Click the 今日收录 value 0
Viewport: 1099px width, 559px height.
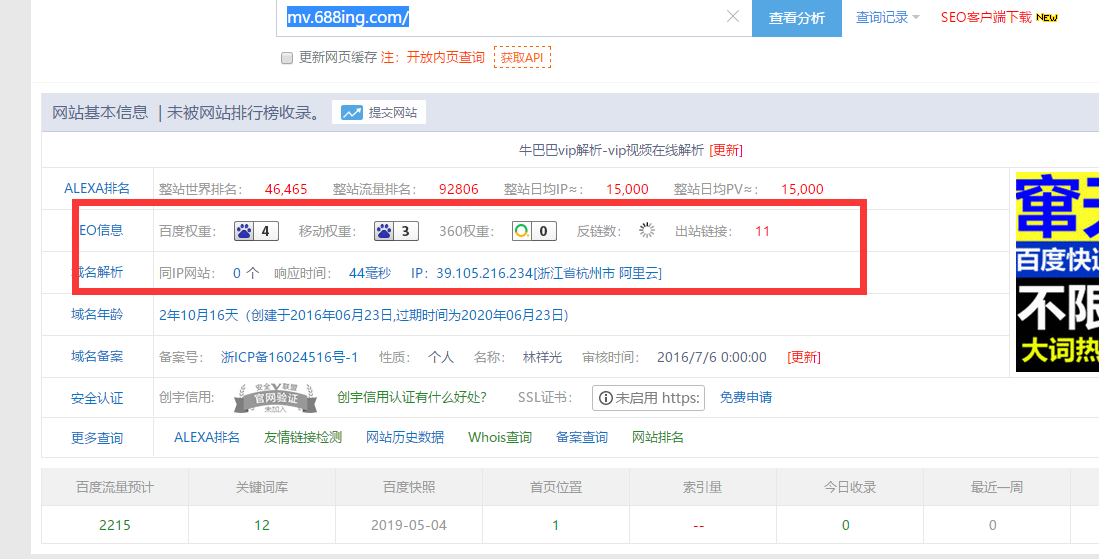click(846, 525)
